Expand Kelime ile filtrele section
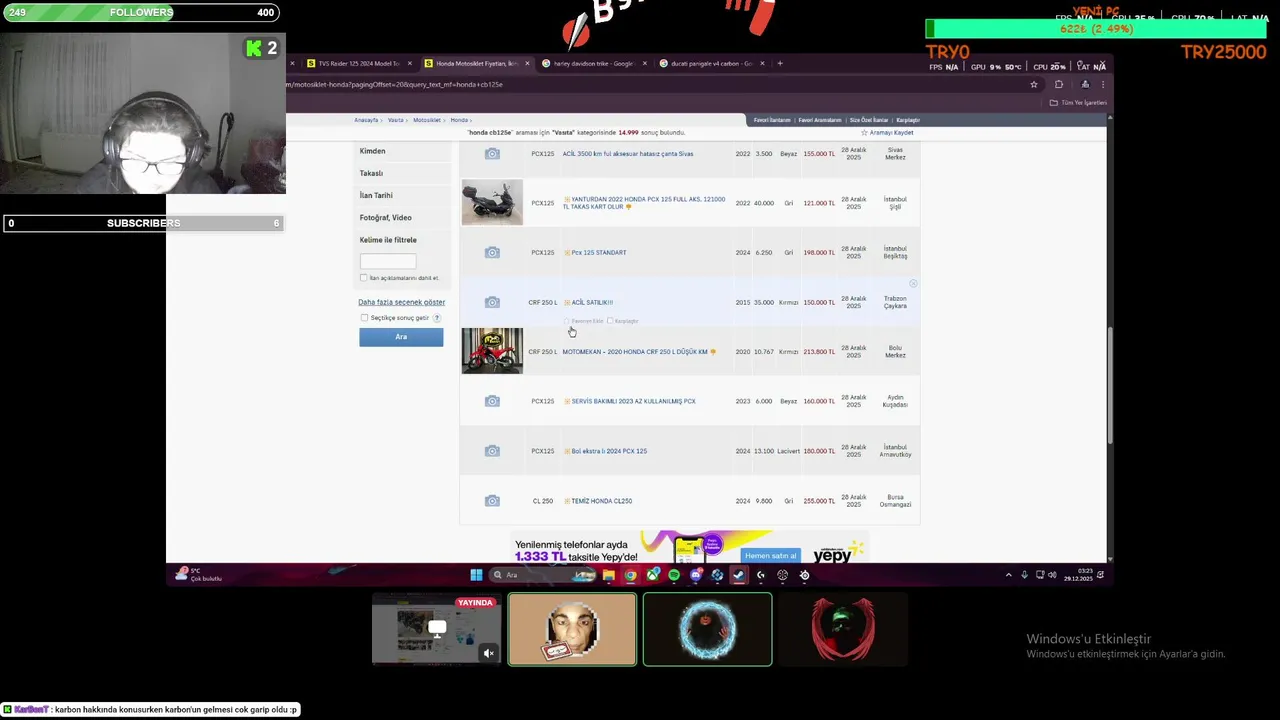The height and width of the screenshot is (720, 1280). tap(388, 240)
